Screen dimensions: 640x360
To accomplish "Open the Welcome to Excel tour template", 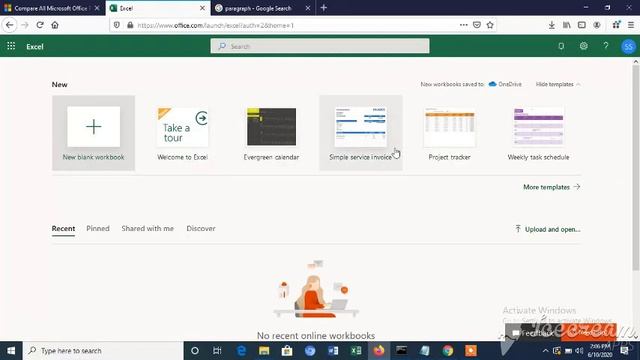I will [182, 133].
